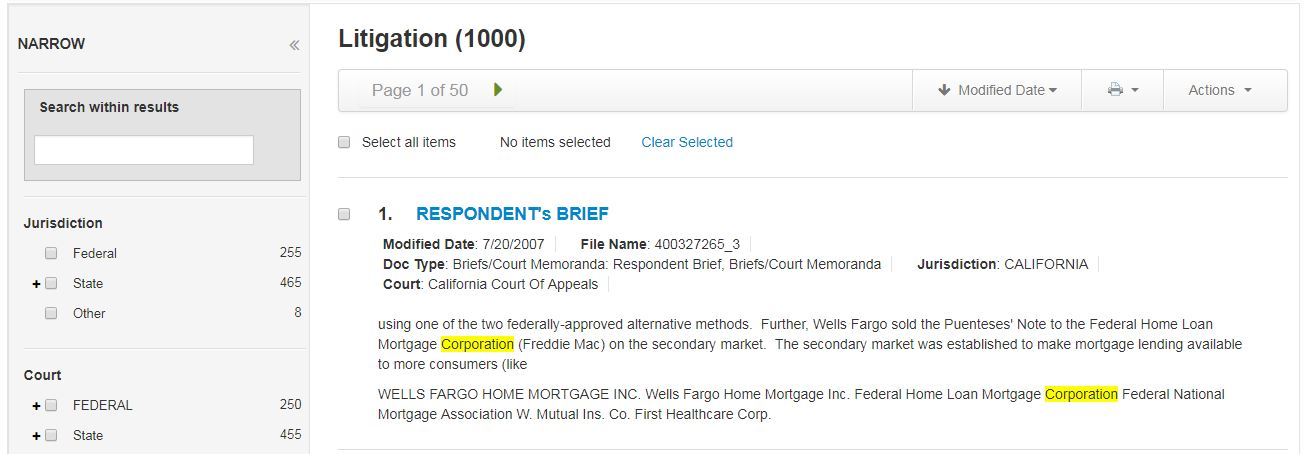This screenshot has height=454, width=1308.
Task: Check the FEDERAL court checkbox
Action: tap(51, 406)
